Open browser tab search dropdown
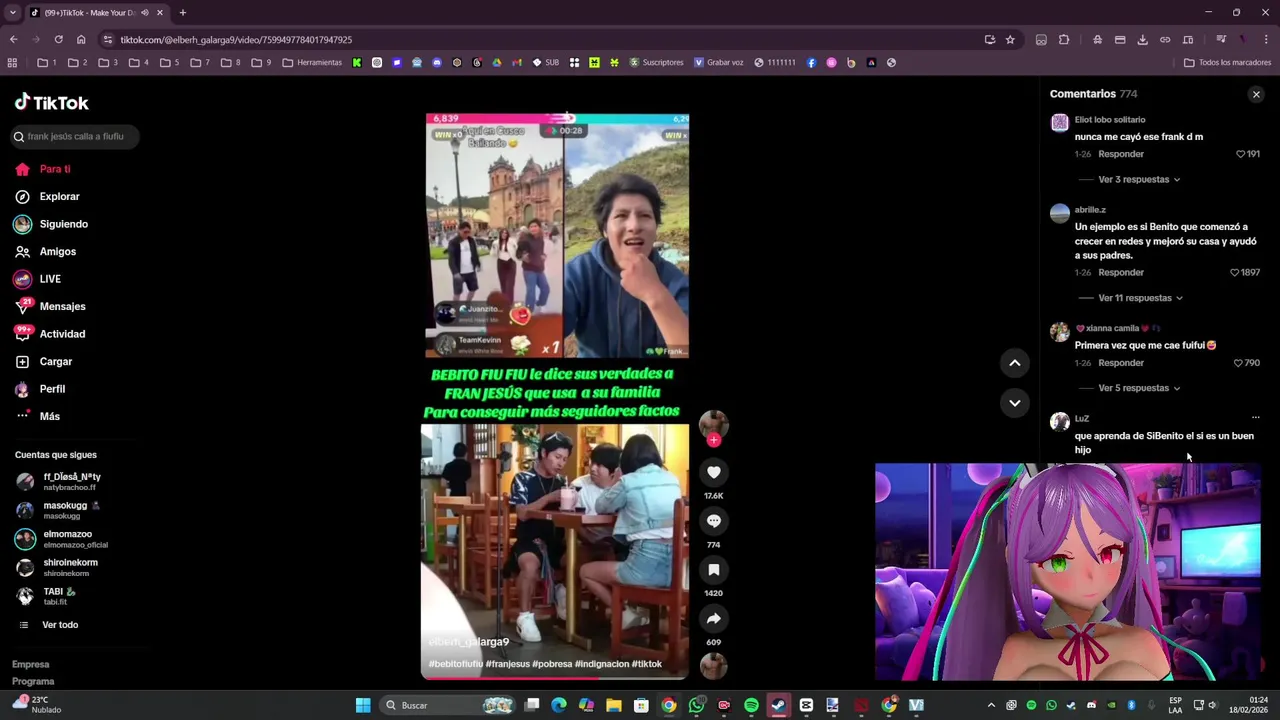This screenshot has width=1280, height=720. [x=12, y=13]
